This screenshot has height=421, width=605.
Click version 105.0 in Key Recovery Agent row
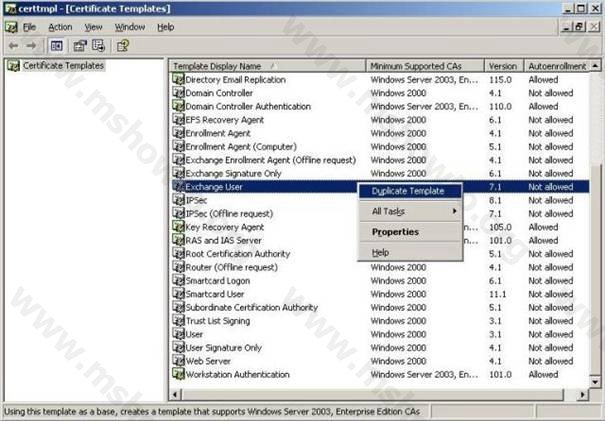500,227
